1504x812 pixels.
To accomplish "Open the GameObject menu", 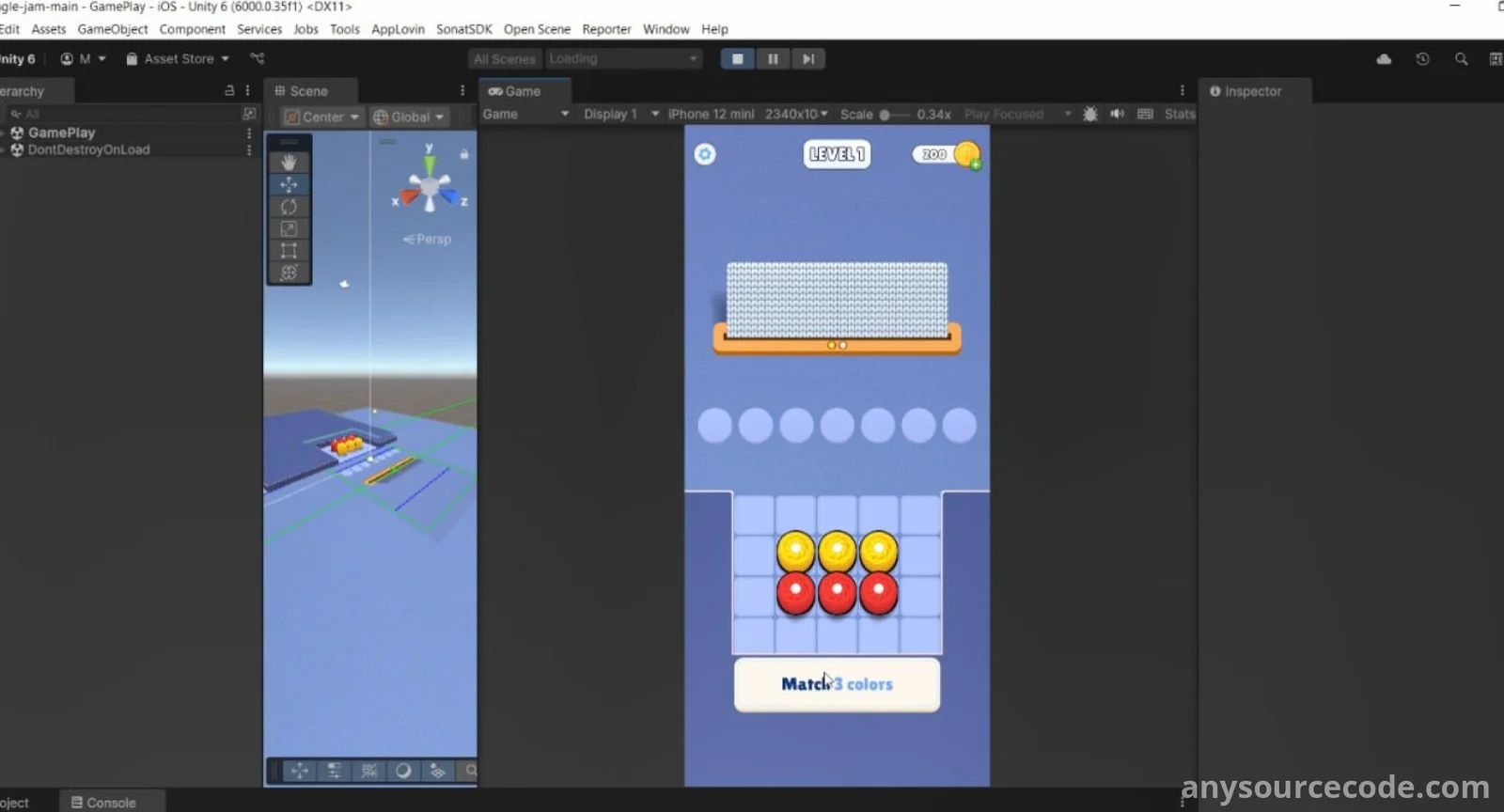I will pos(112,29).
